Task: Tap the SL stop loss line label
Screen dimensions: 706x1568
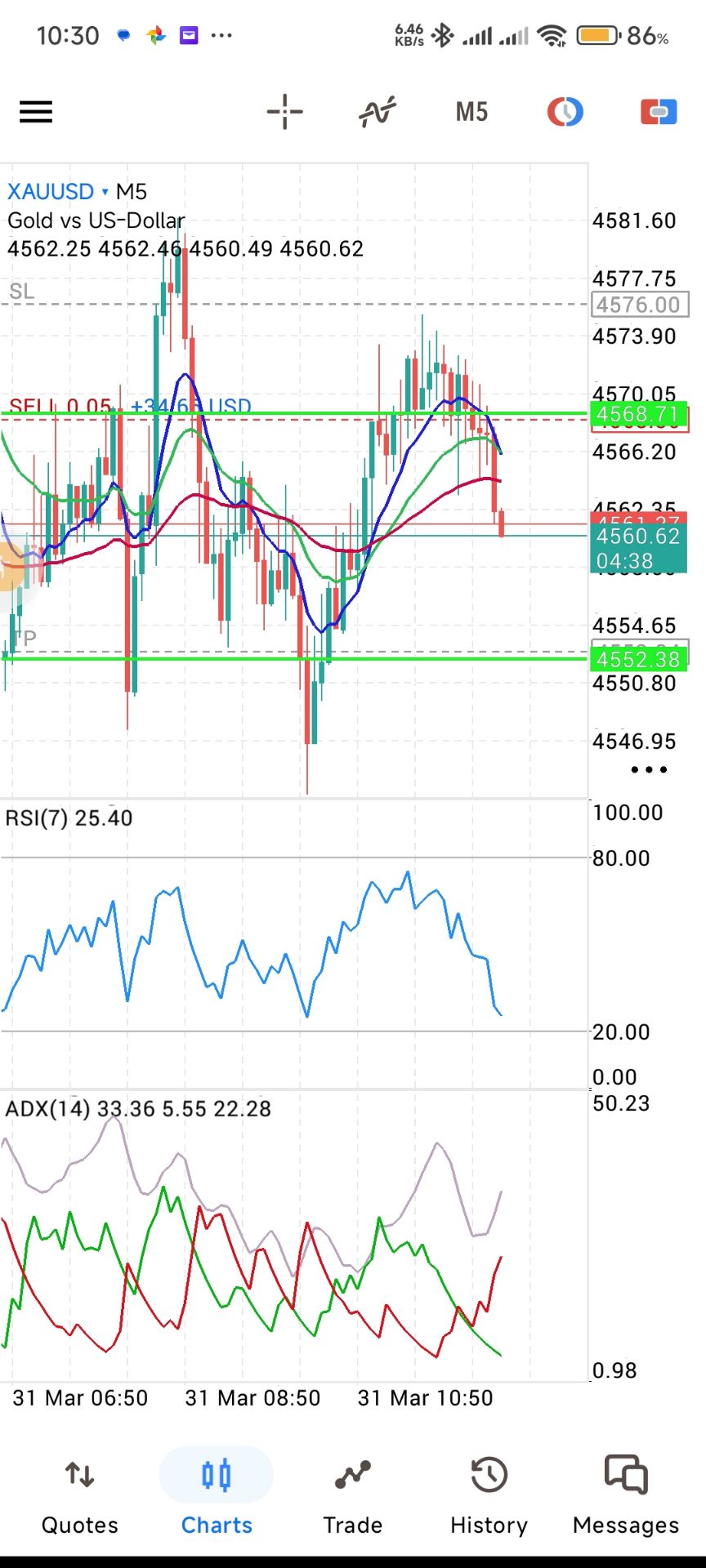Action: 22,292
